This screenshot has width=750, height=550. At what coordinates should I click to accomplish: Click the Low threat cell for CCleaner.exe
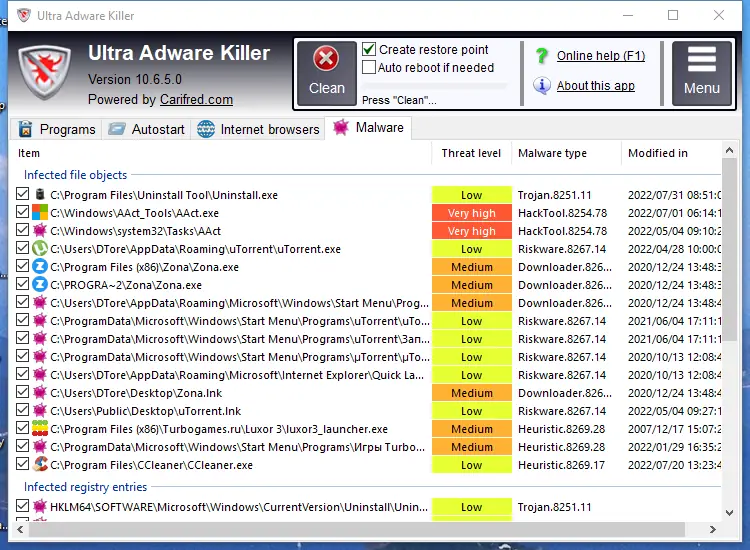(472, 465)
